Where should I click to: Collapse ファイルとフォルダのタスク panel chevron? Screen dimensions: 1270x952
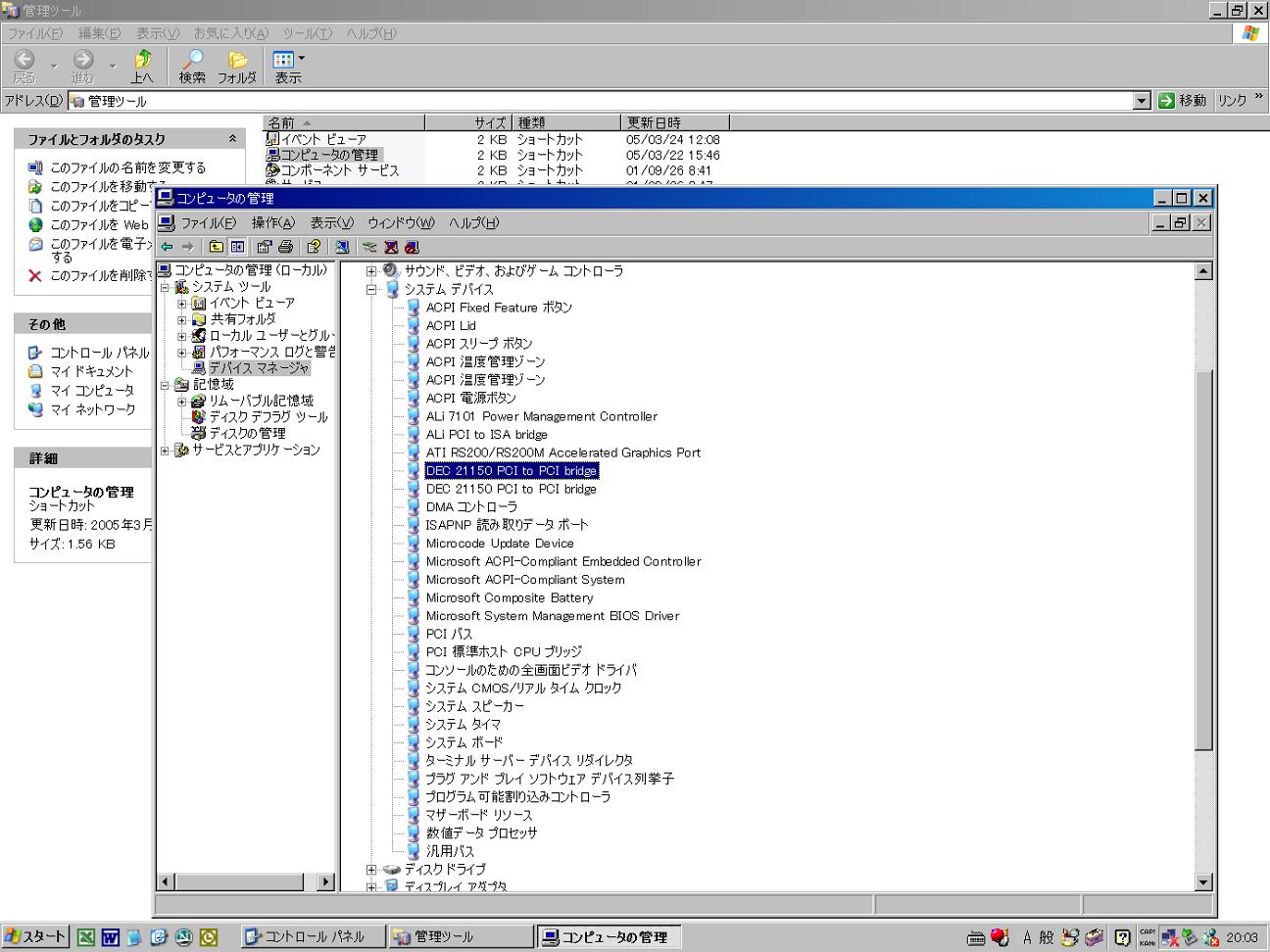pyautogui.click(x=232, y=139)
